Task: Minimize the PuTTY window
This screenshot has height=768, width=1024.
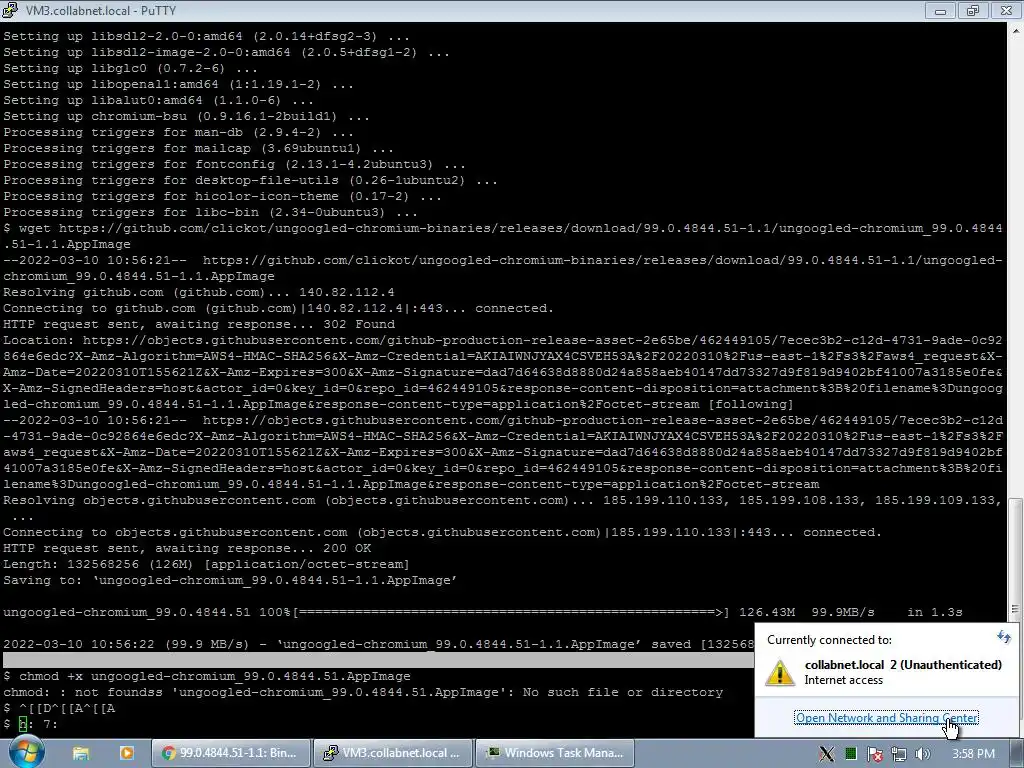Action: [940, 10]
